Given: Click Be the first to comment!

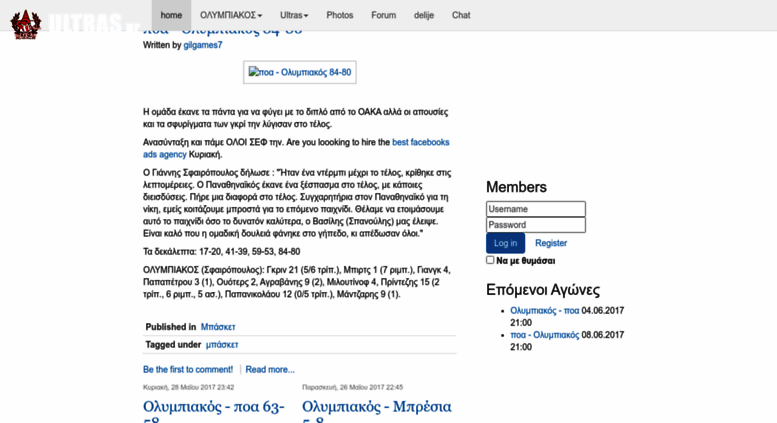Looking at the screenshot, I should point(188,370).
